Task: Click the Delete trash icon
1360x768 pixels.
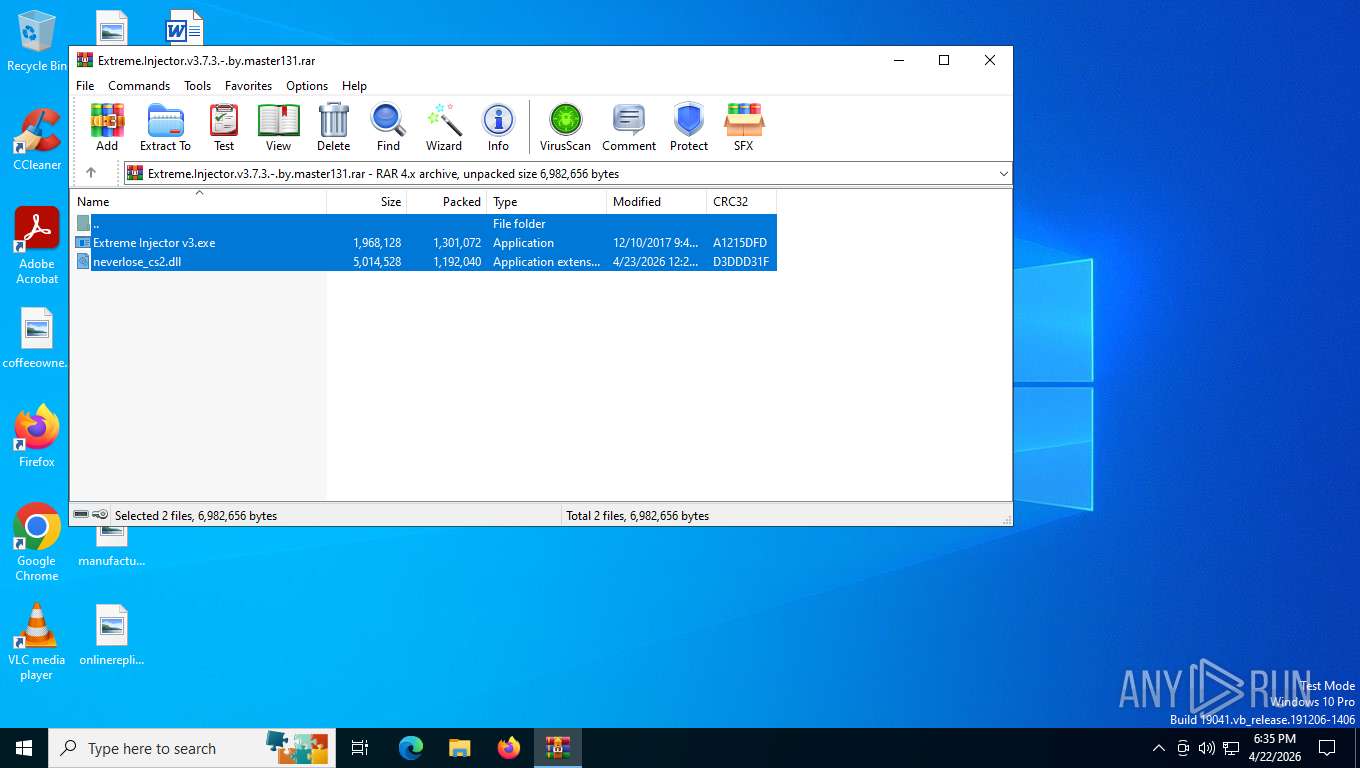Action: (x=333, y=127)
